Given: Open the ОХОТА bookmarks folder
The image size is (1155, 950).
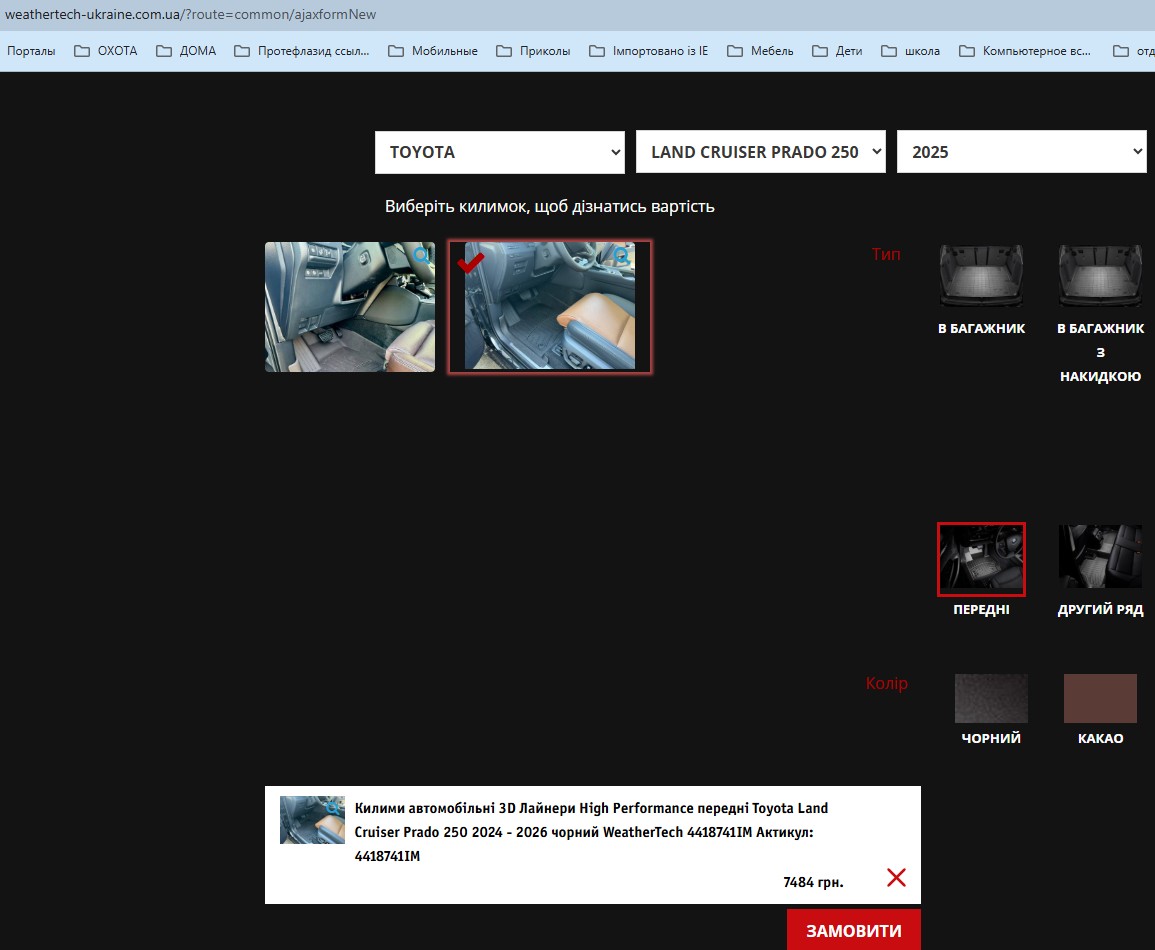Looking at the screenshot, I should coord(106,51).
